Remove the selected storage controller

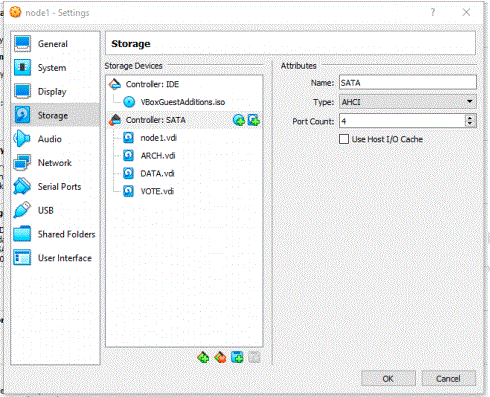[x=220, y=358]
